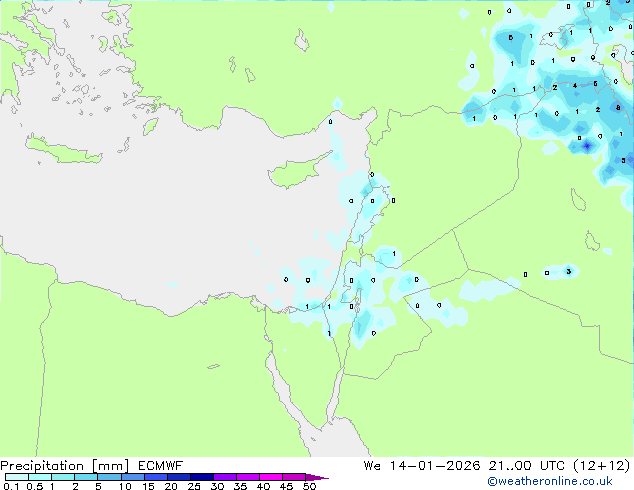Viewport: 634px width, 490px height.
Task: Click the legend value '35'
Action: (x=240, y=486)
